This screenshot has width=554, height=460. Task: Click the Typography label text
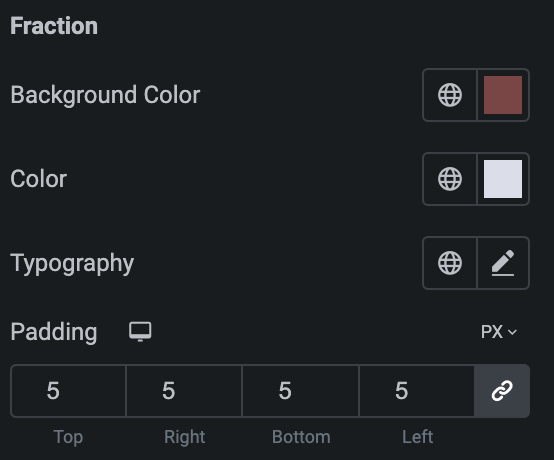(72, 263)
